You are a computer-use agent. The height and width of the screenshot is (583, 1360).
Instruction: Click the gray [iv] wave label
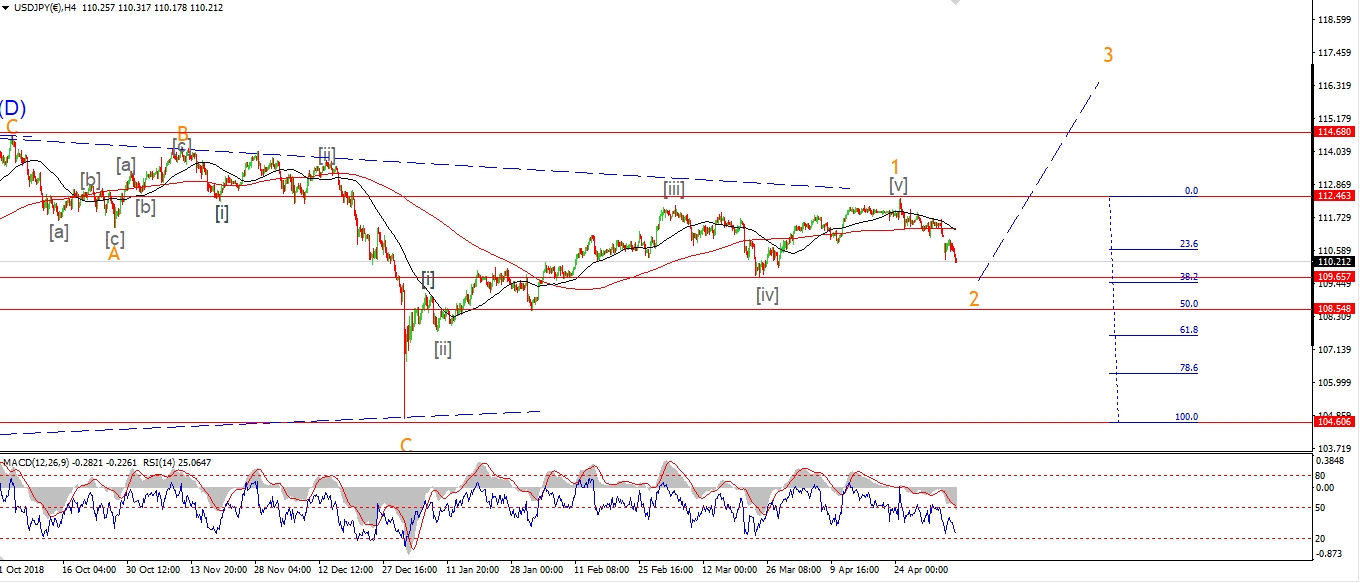click(x=767, y=295)
